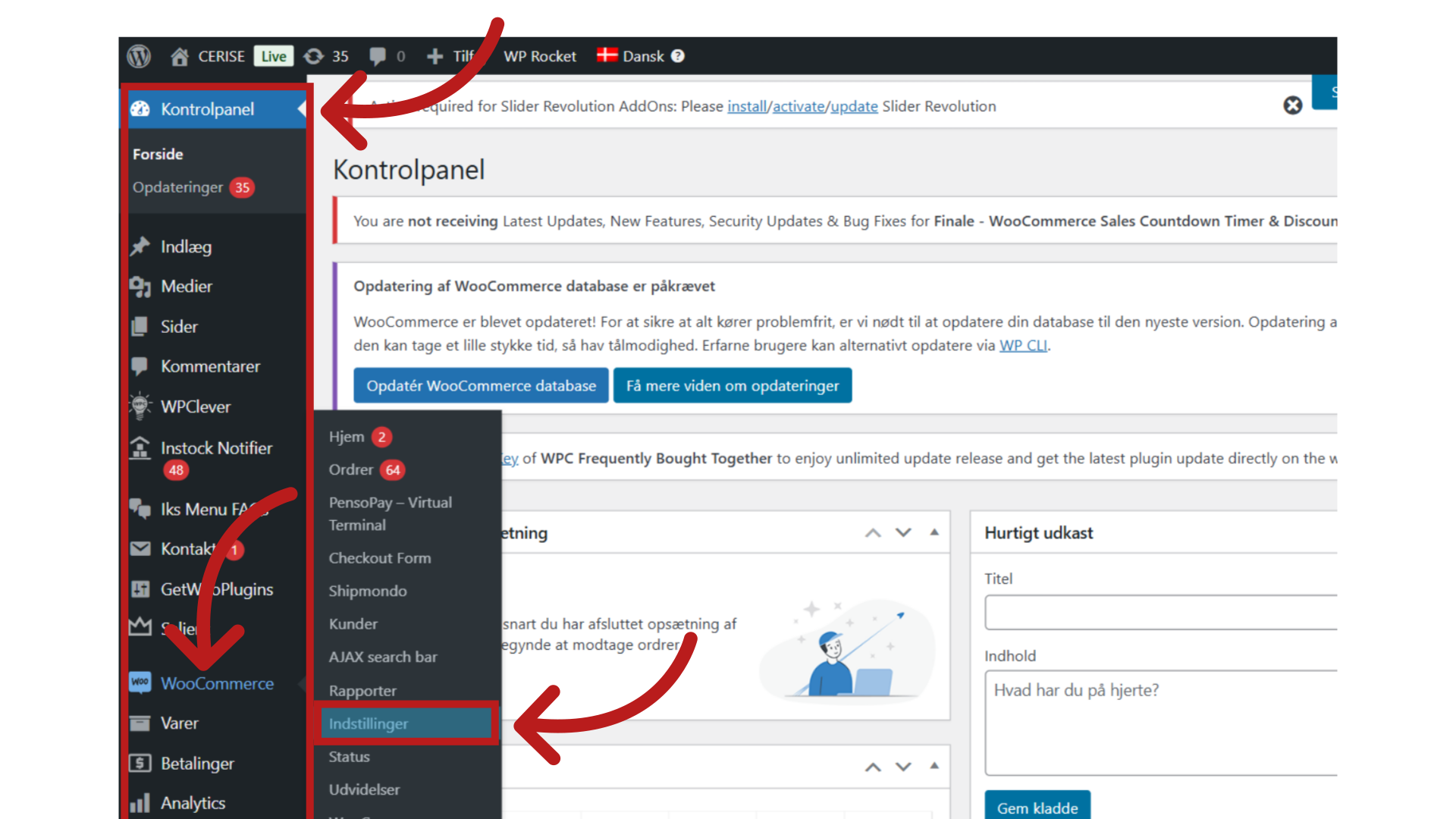This screenshot has height=819, width=1456.
Task: Click the Kontrolpanel dashboard gauge icon
Action: [140, 109]
